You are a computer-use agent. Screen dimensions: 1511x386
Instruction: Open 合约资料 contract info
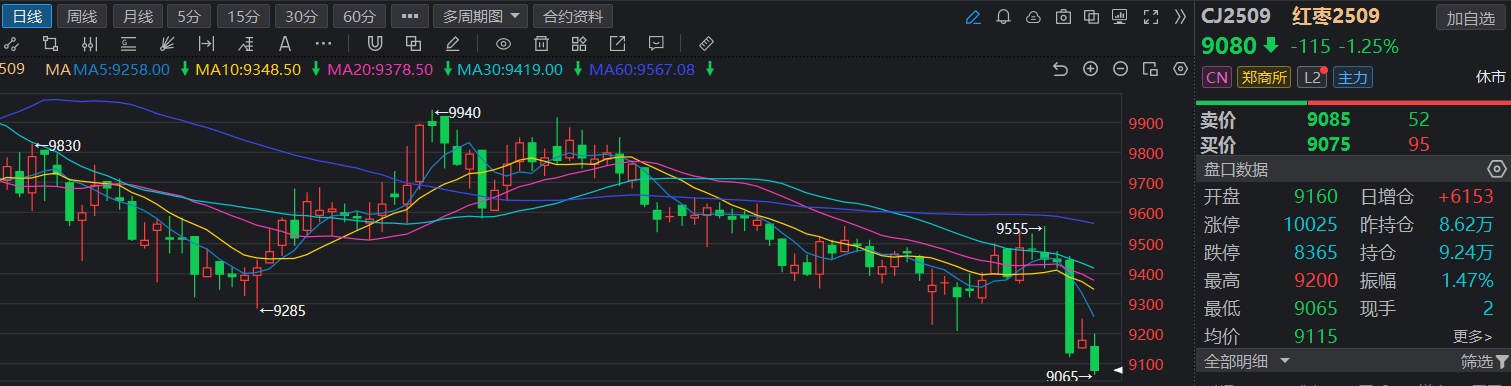[573, 16]
